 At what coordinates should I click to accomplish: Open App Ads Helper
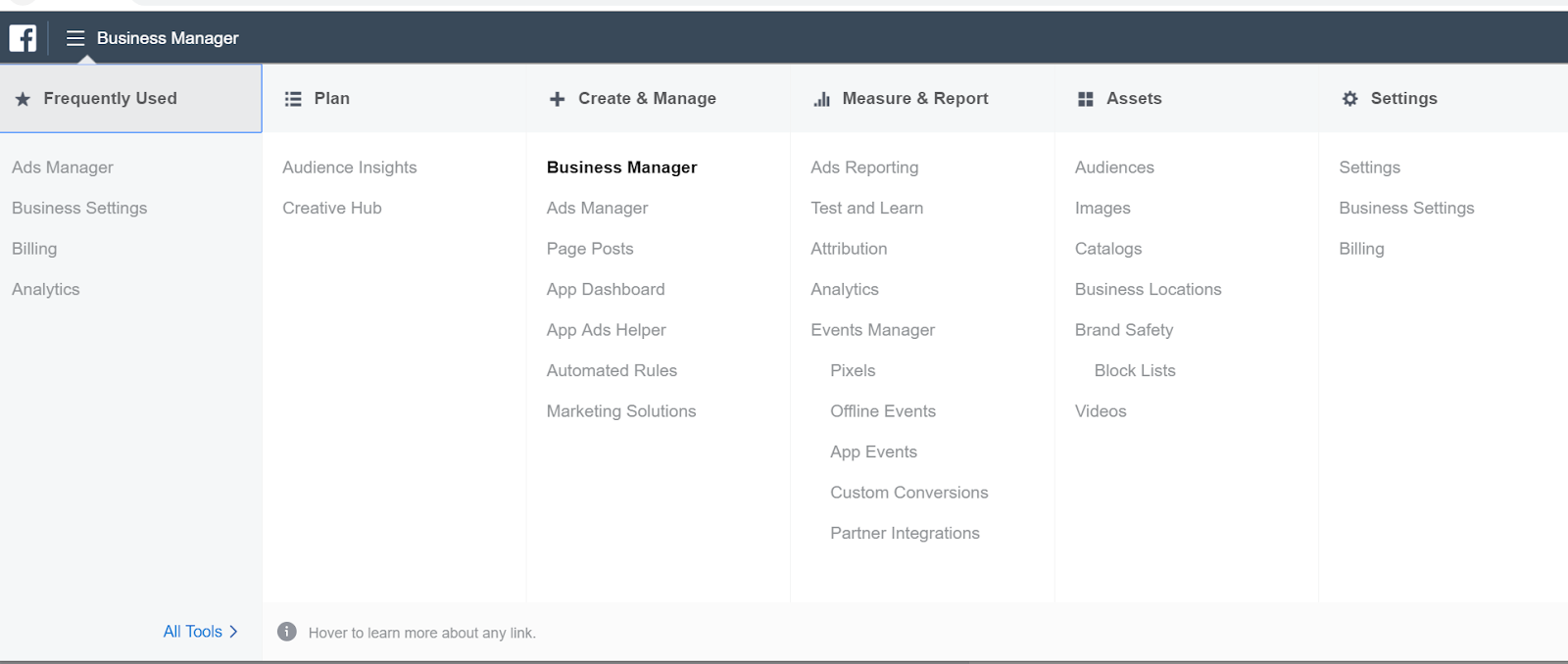coord(607,330)
